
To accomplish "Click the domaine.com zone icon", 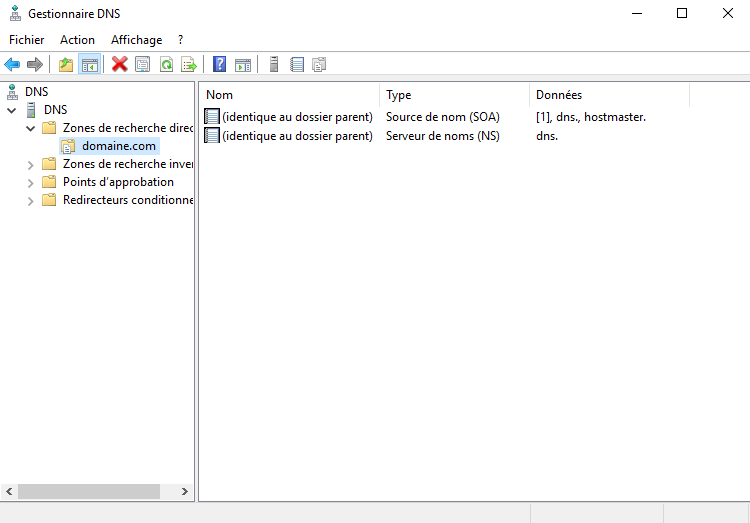I will (x=68, y=146).
